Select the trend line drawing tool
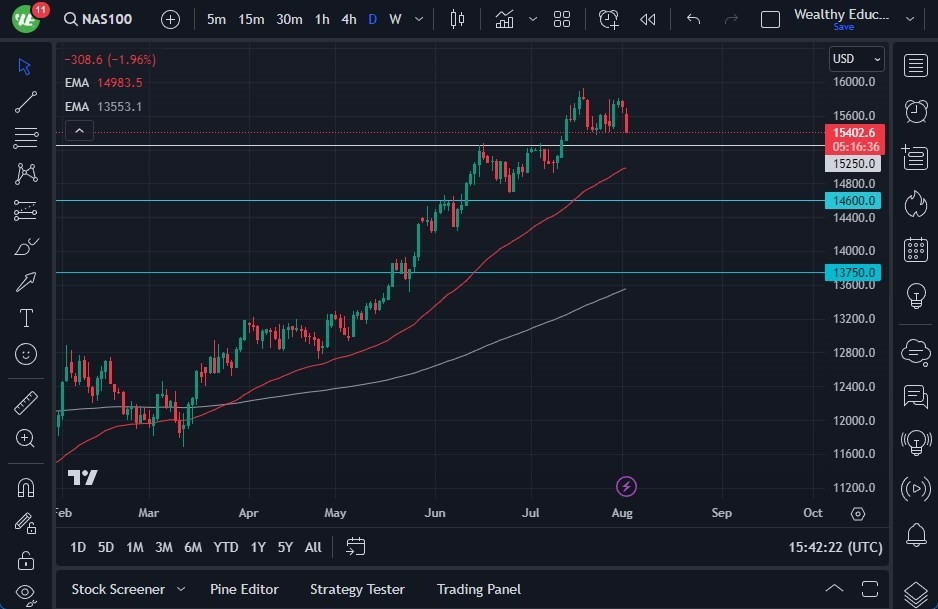Screen dimensions: 938x609 point(27,101)
